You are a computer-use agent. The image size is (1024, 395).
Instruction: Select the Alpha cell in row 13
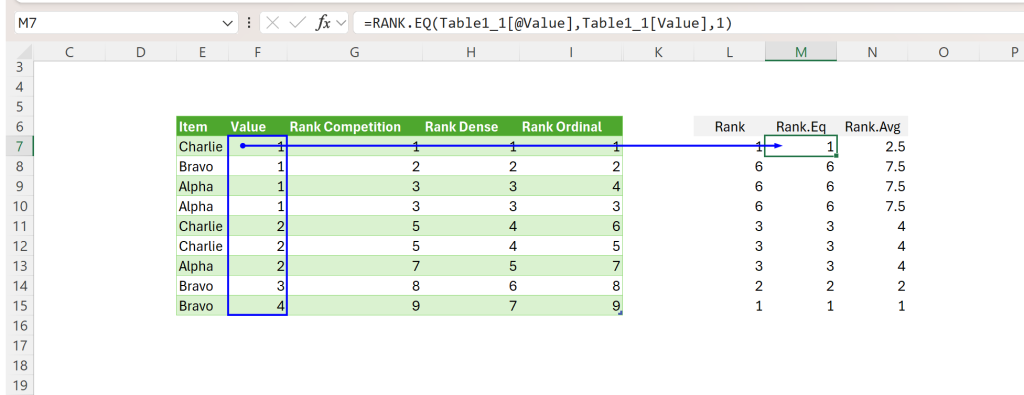point(202,266)
